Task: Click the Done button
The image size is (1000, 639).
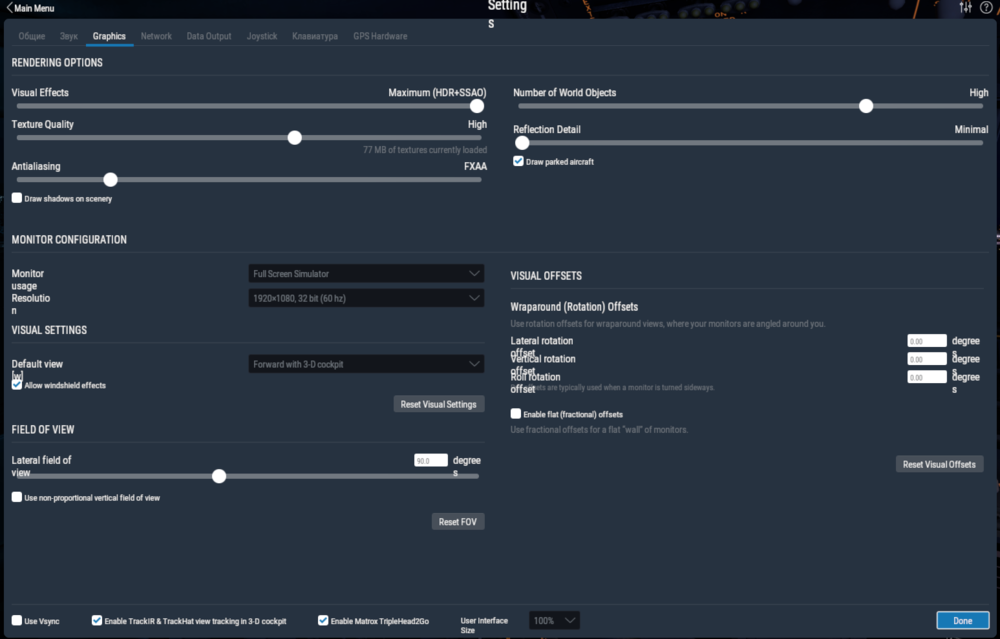Action: 963,621
